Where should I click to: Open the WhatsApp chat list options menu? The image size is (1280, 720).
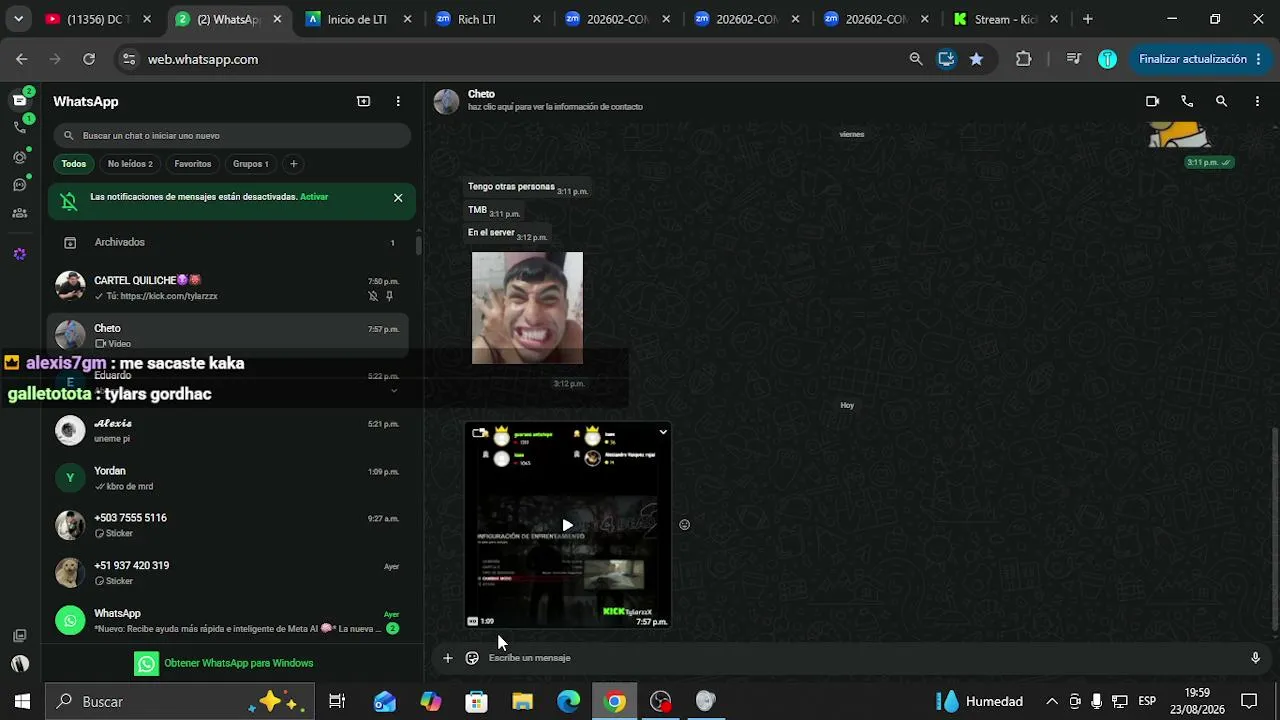[398, 101]
